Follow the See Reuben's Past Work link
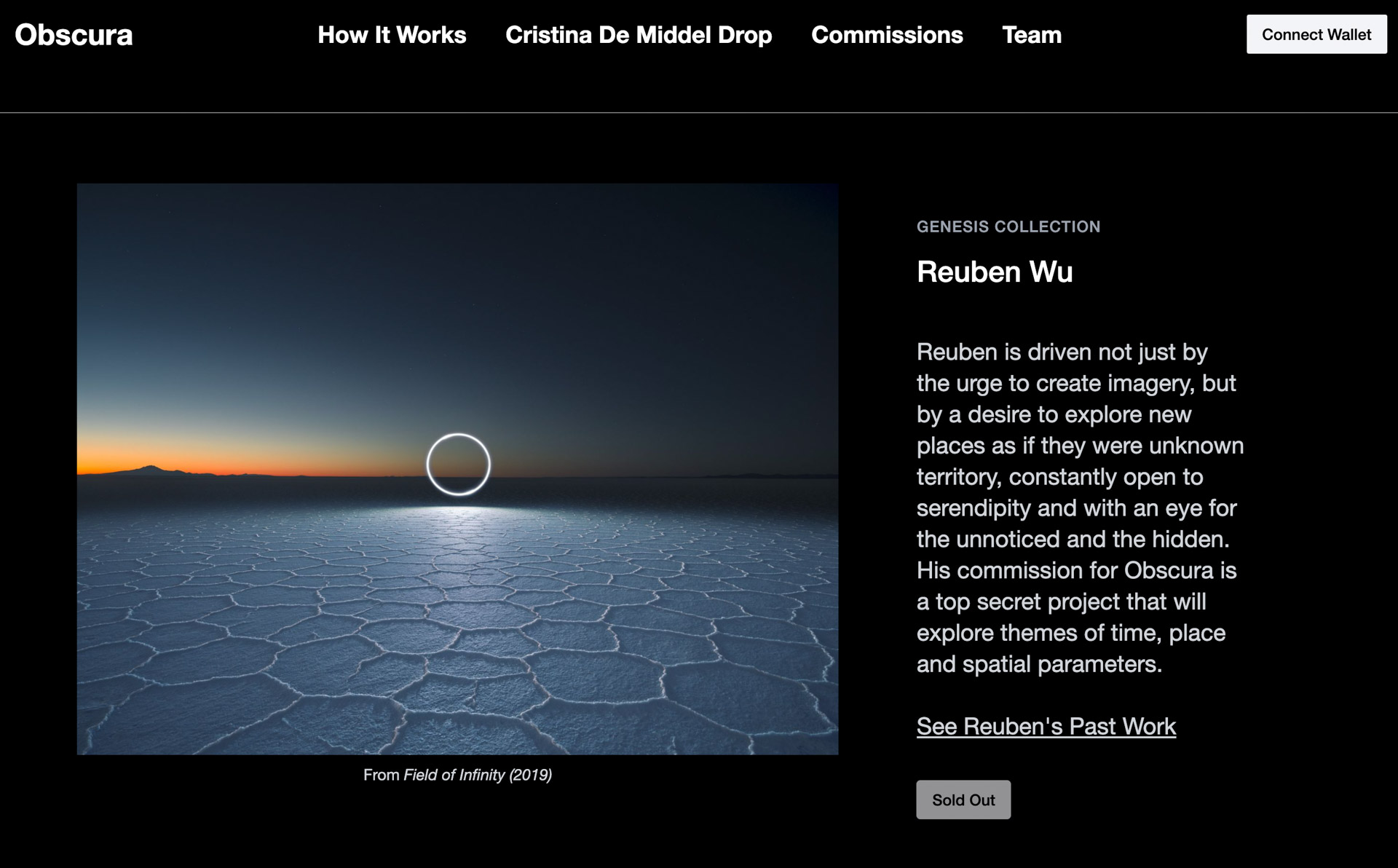Viewport: 1398px width, 868px height. 1046,726
